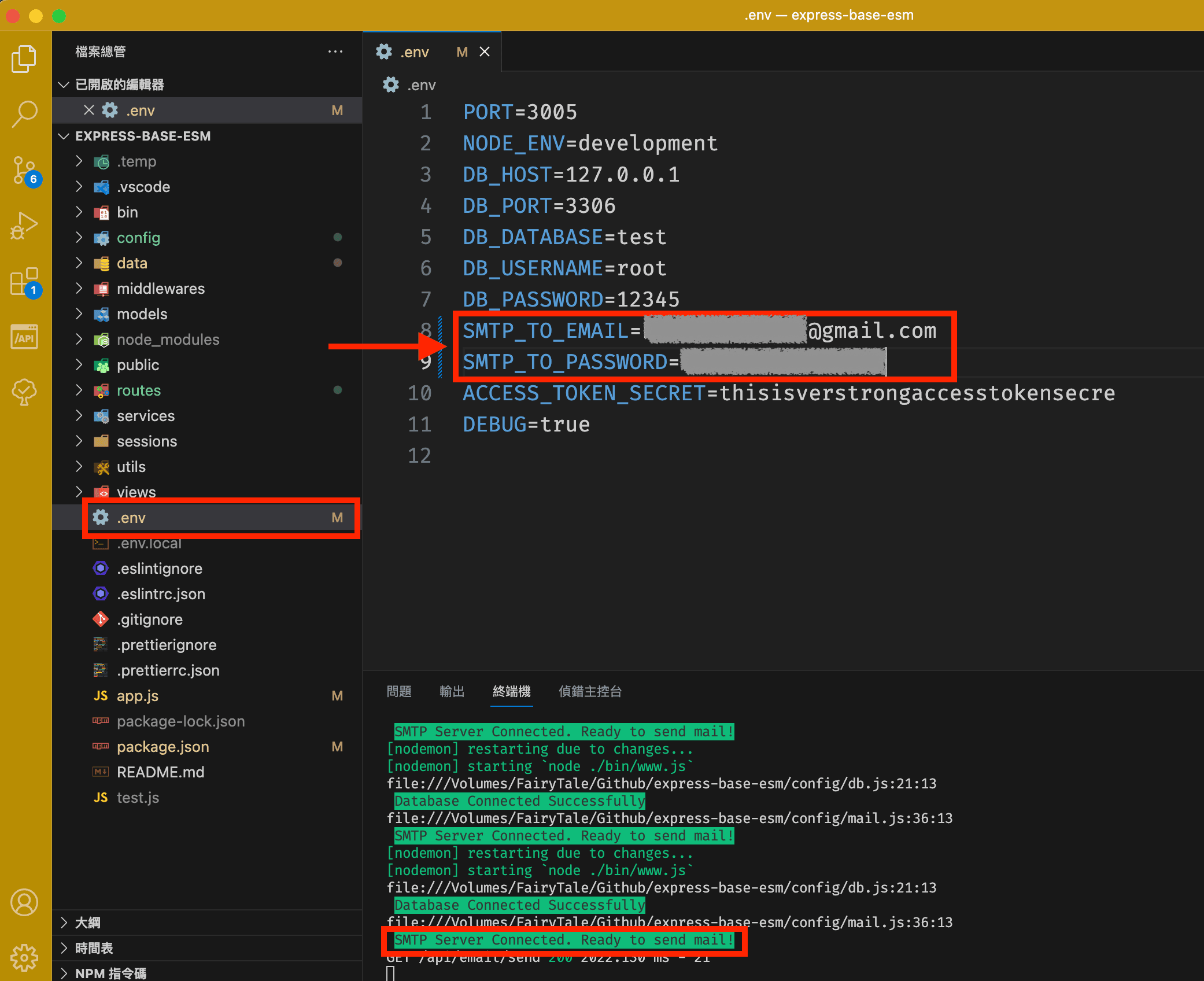Open the README.md file
This screenshot has height=981, width=1204.
[x=207, y=772]
